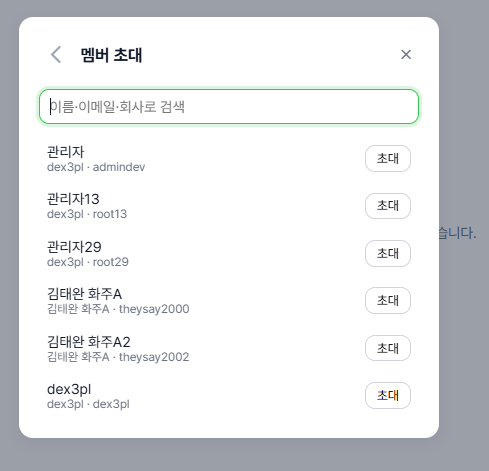
Task: Invite 김태완 화주A using its 초대 button
Action: click(x=388, y=300)
